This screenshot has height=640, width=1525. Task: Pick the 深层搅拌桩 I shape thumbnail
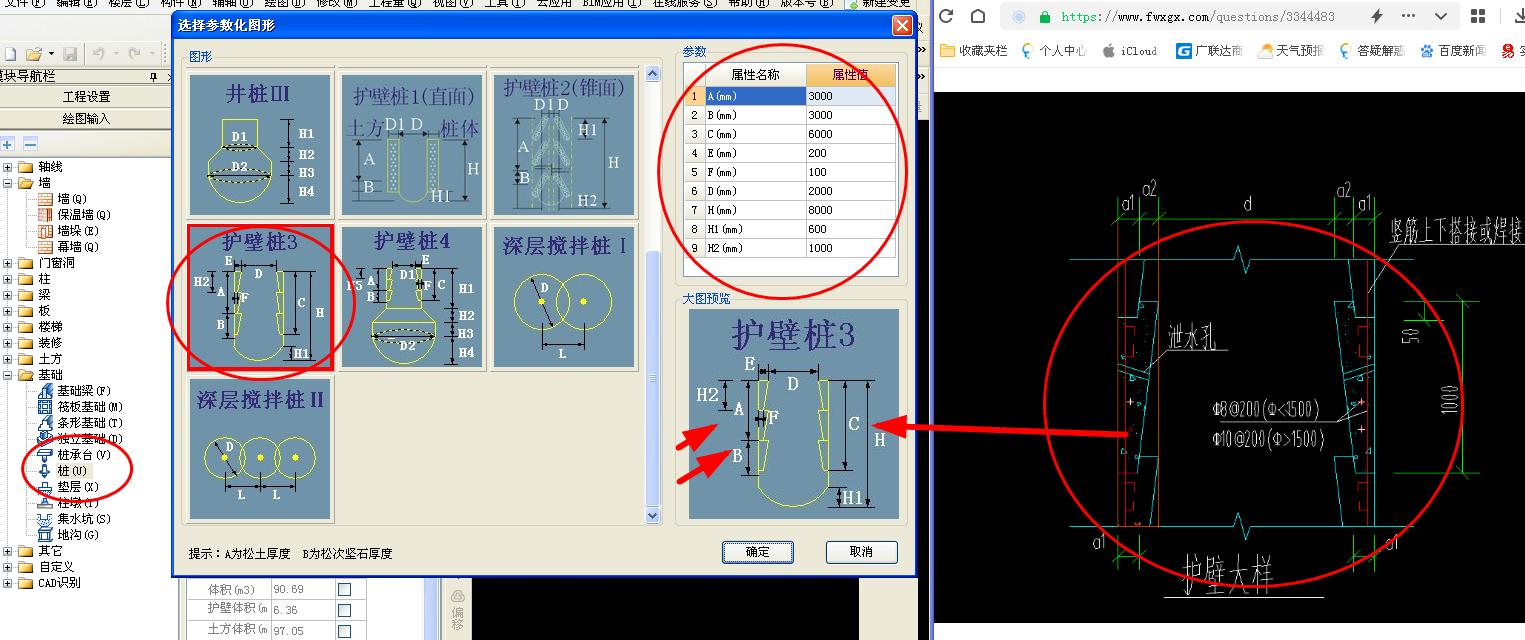[x=564, y=297]
